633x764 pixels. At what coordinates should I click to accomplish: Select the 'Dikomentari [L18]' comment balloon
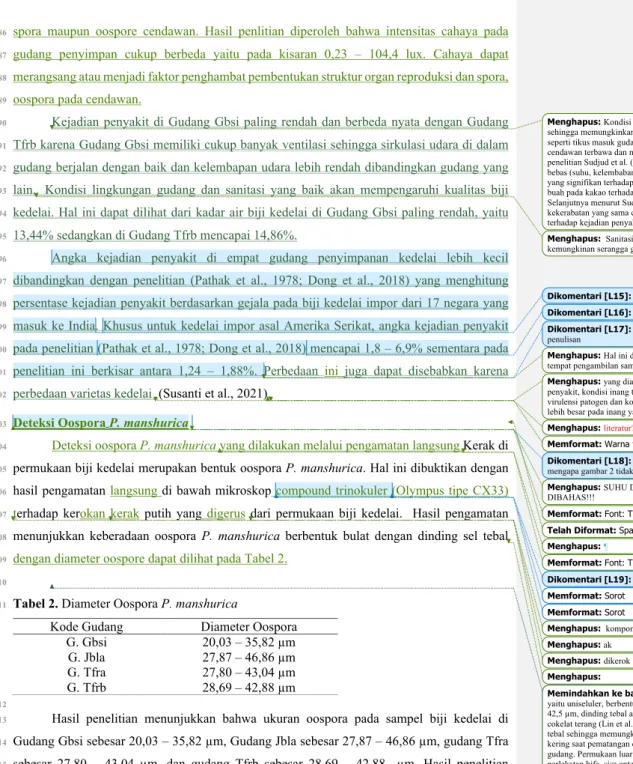point(588,465)
